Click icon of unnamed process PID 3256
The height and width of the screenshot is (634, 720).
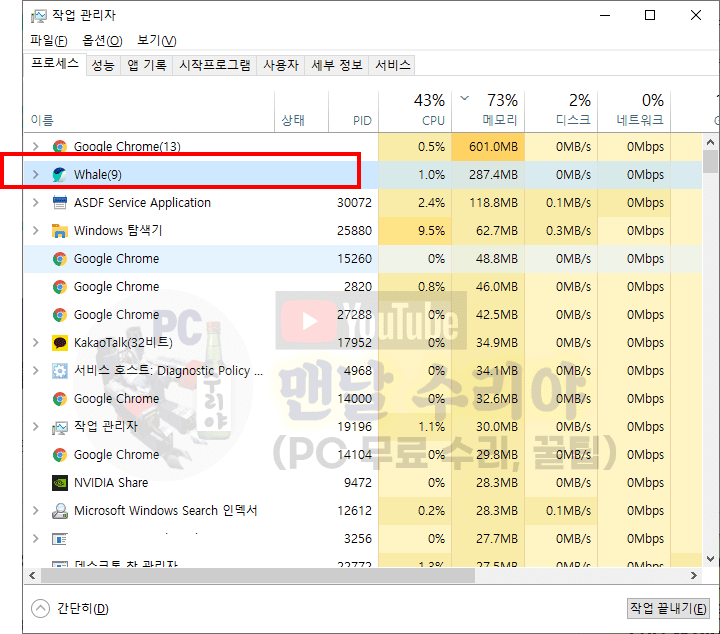(x=60, y=539)
